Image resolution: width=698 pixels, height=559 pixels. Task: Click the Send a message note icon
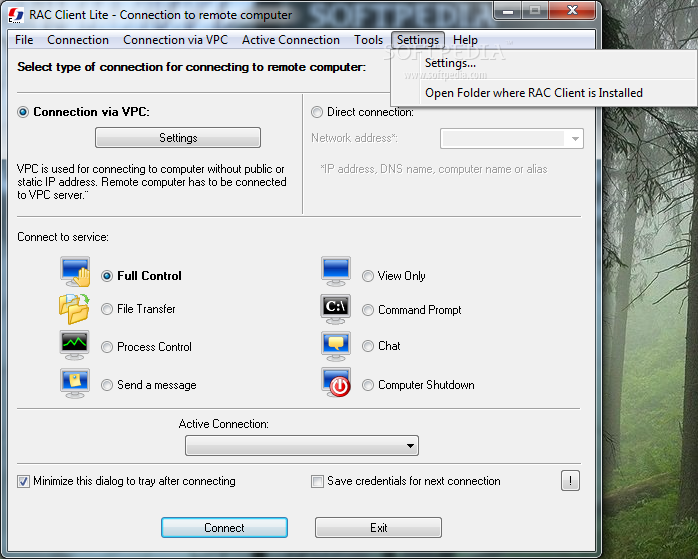(75, 384)
